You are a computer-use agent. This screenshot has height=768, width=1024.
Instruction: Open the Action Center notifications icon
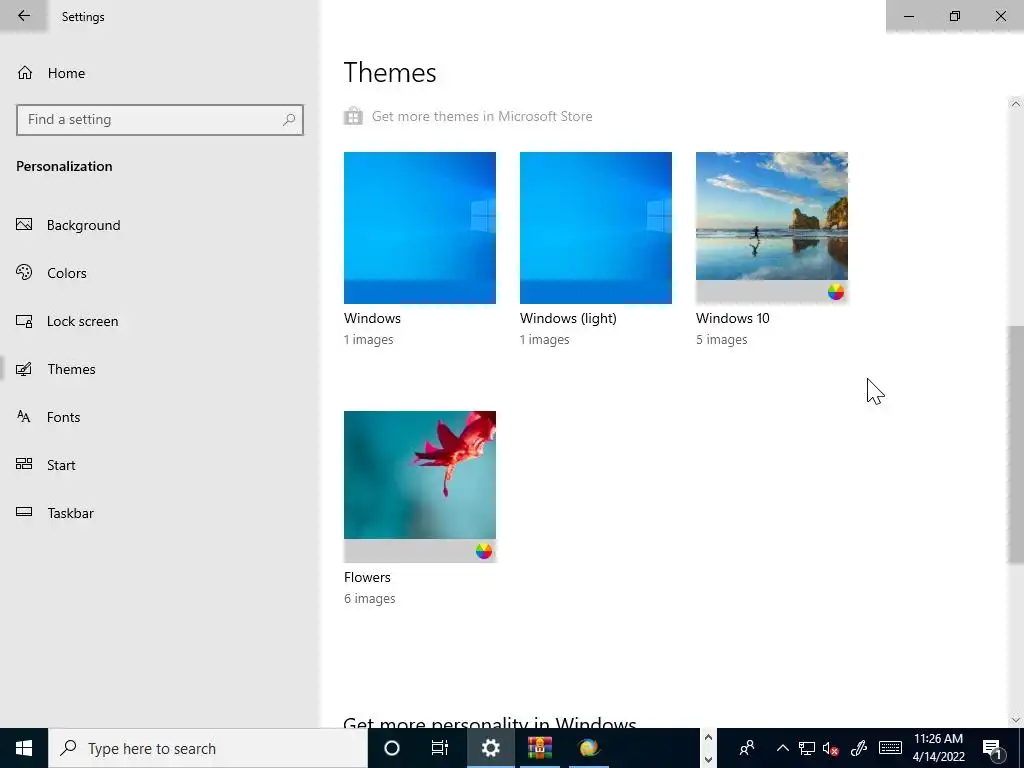[992, 748]
